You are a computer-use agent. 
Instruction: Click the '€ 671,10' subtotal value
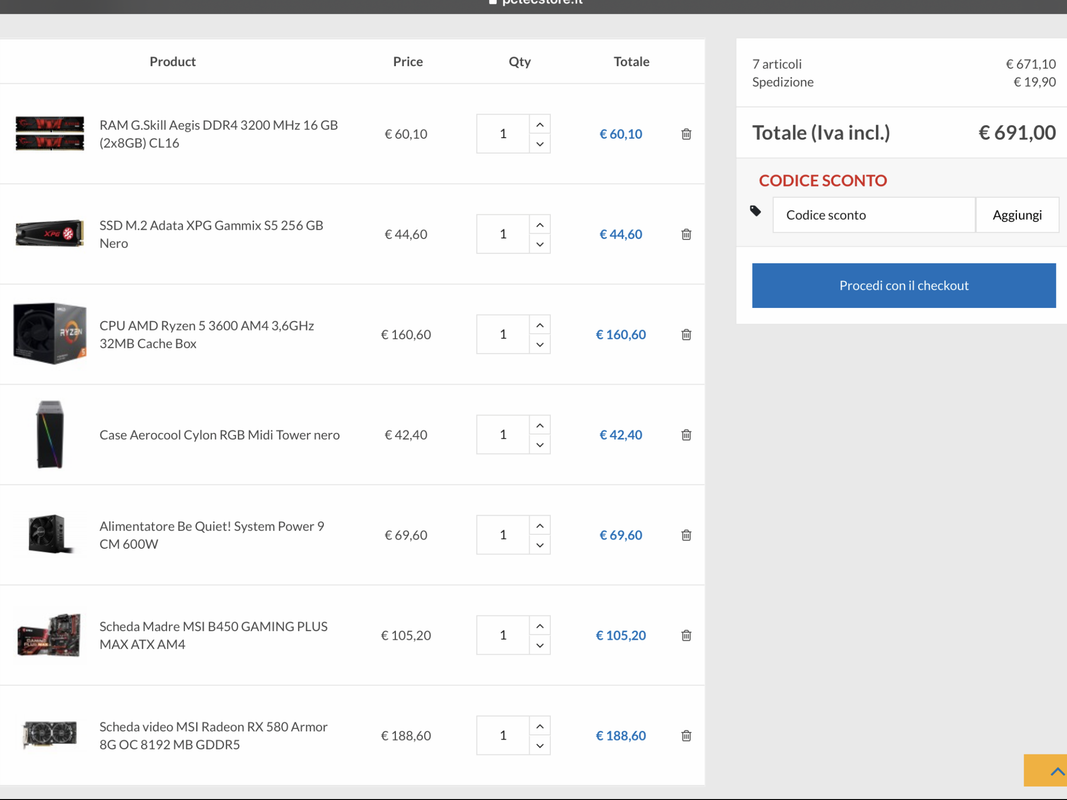pos(1031,64)
